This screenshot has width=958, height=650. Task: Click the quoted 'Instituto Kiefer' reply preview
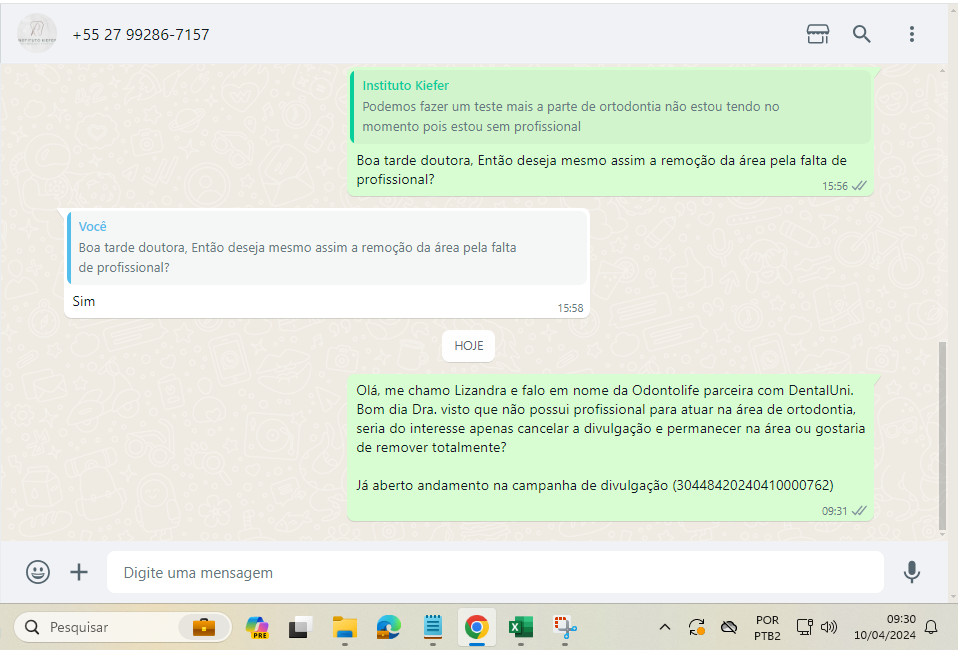[x=610, y=106]
